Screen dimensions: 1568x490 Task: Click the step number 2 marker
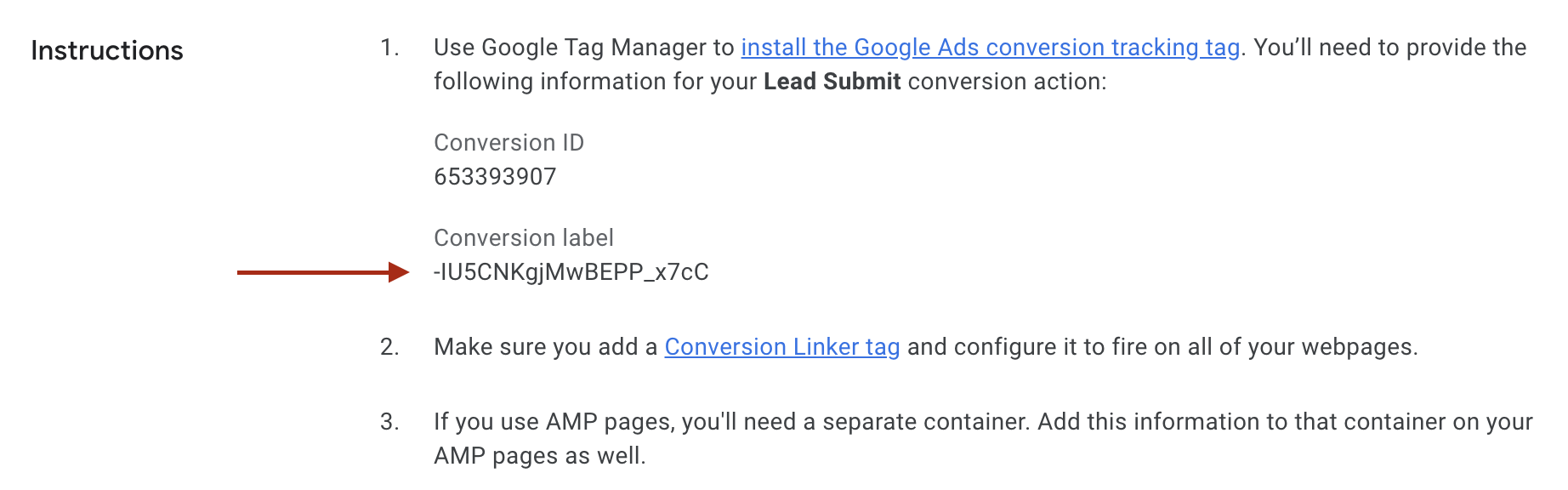389,347
